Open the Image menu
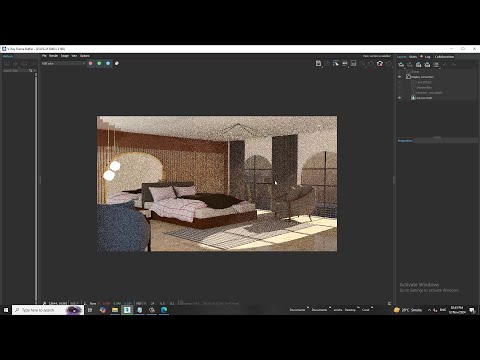Image resolution: width=480 pixels, height=360 pixels. (x=65, y=56)
